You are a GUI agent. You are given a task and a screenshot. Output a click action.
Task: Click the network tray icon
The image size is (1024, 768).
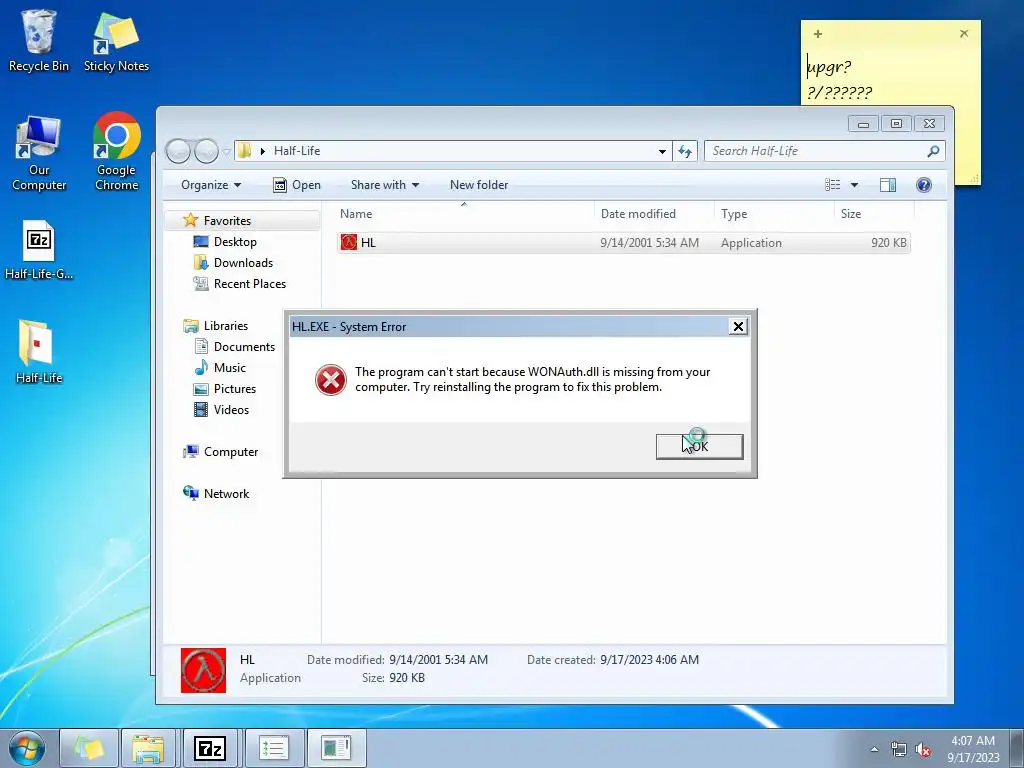click(x=899, y=749)
